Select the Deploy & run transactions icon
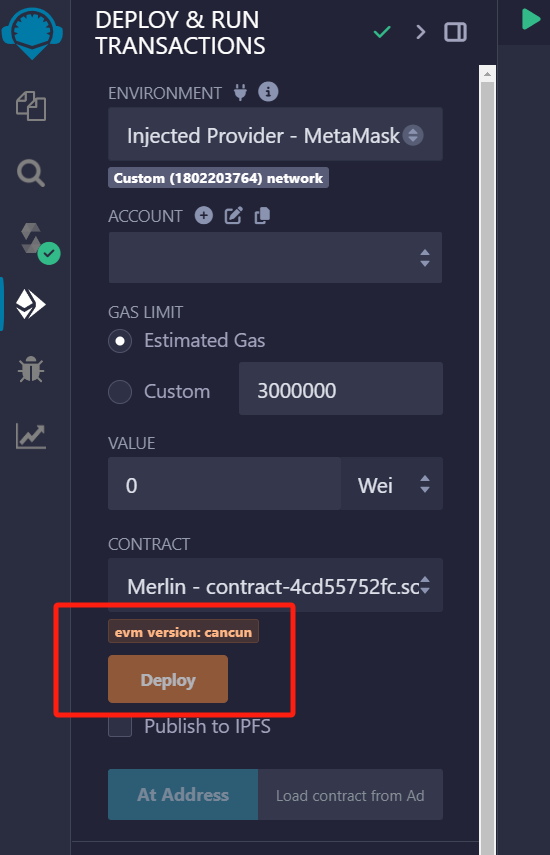This screenshot has height=855, width=550. pyautogui.click(x=31, y=304)
